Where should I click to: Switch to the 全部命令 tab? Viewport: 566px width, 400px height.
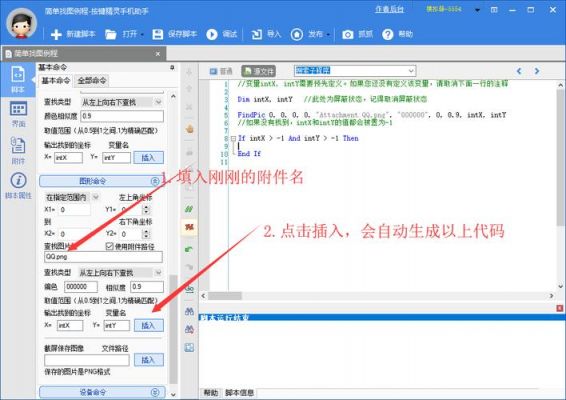click(x=92, y=81)
